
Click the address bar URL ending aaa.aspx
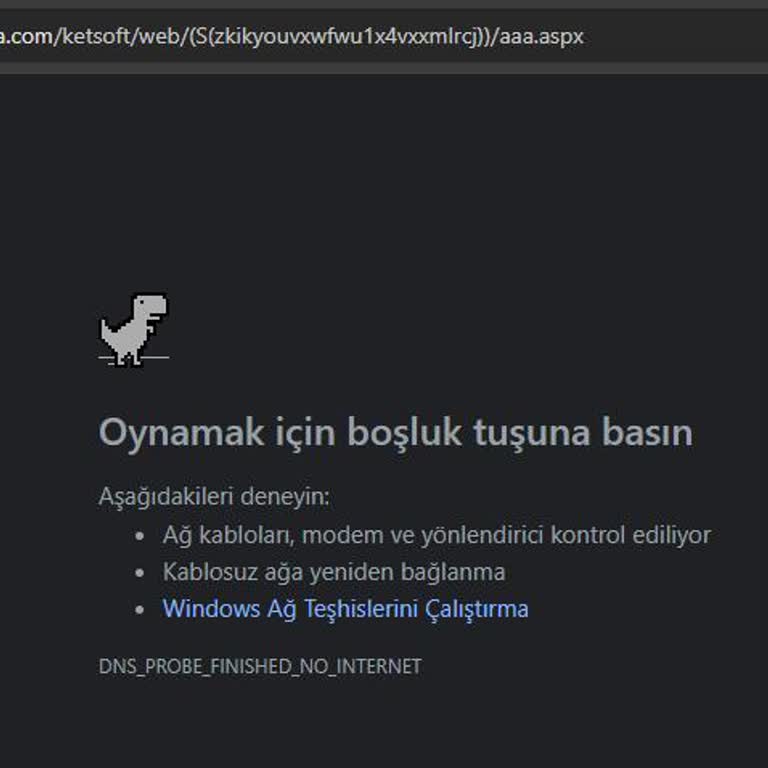tap(292, 36)
